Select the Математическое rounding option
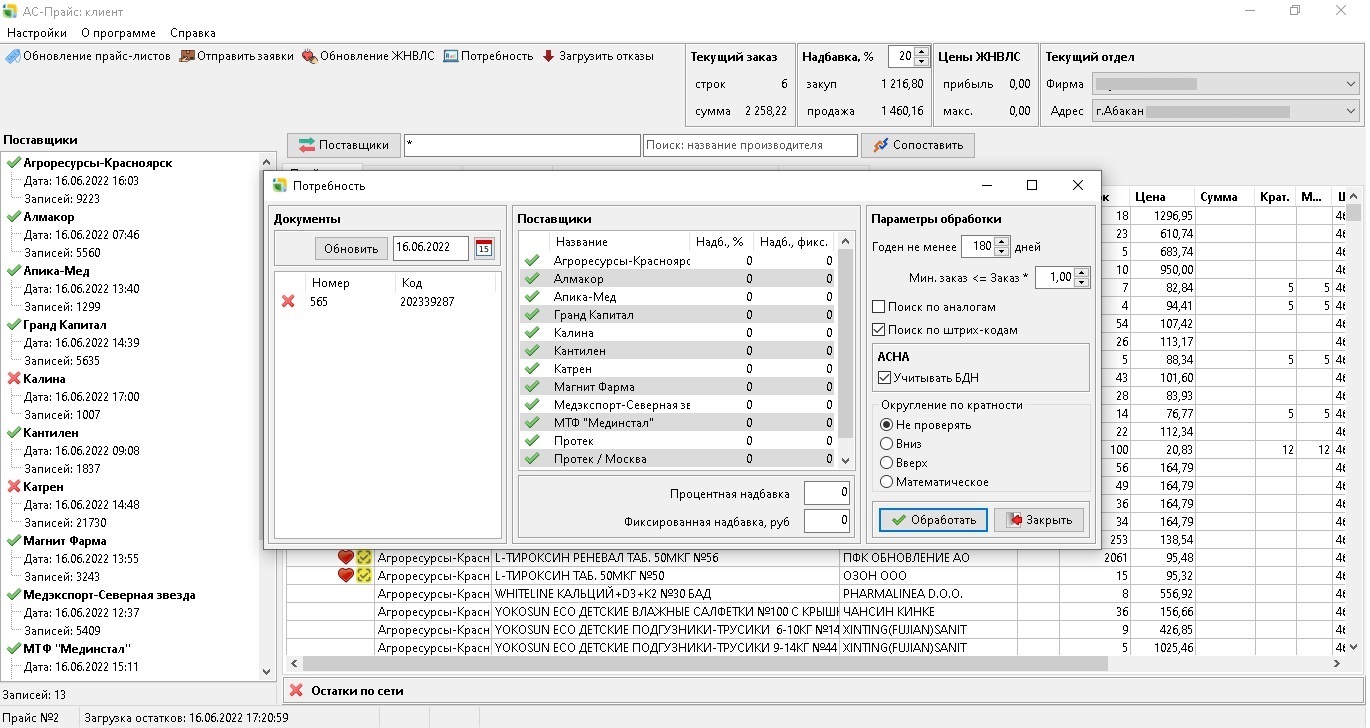 (886, 482)
